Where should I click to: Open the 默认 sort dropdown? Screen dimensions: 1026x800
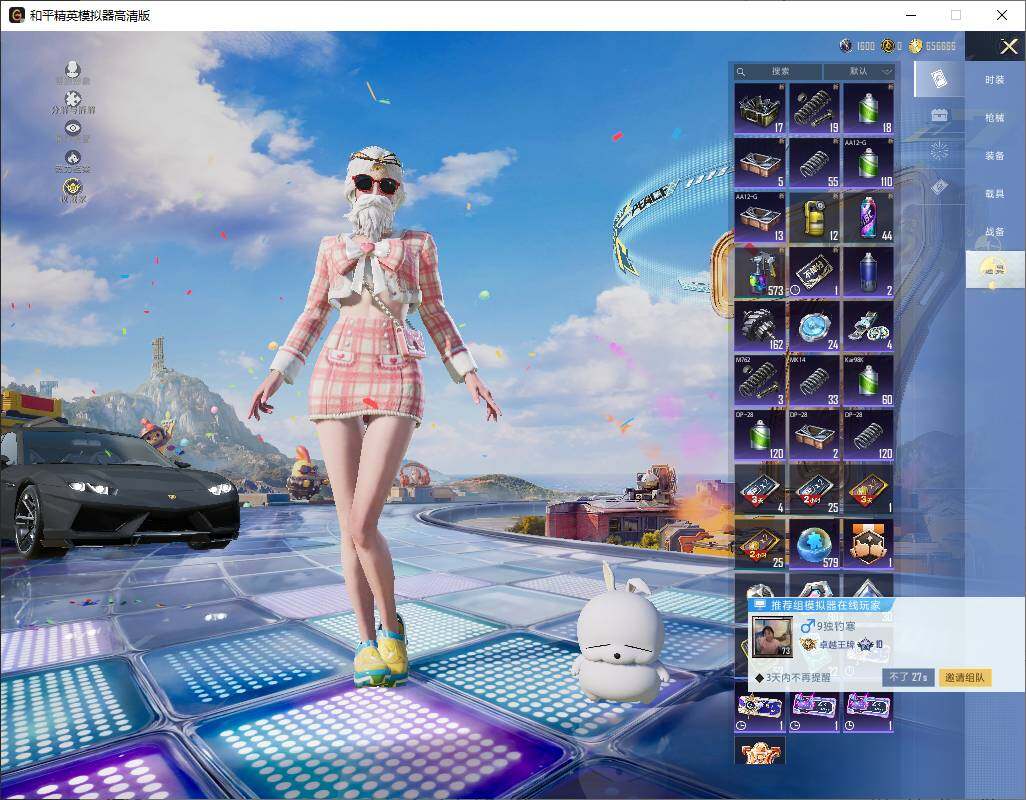point(859,71)
